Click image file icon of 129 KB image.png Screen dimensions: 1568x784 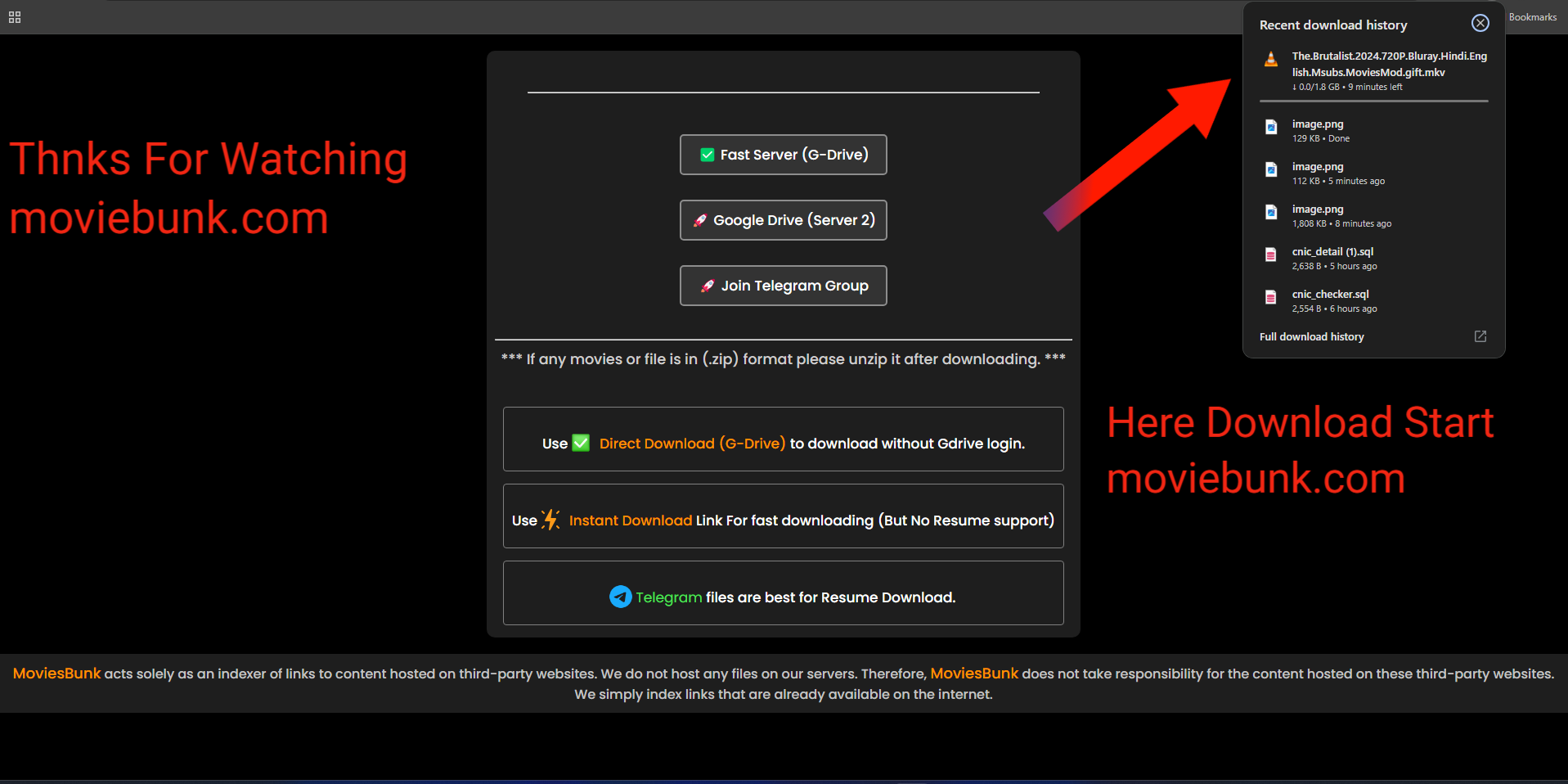pyautogui.click(x=1270, y=127)
